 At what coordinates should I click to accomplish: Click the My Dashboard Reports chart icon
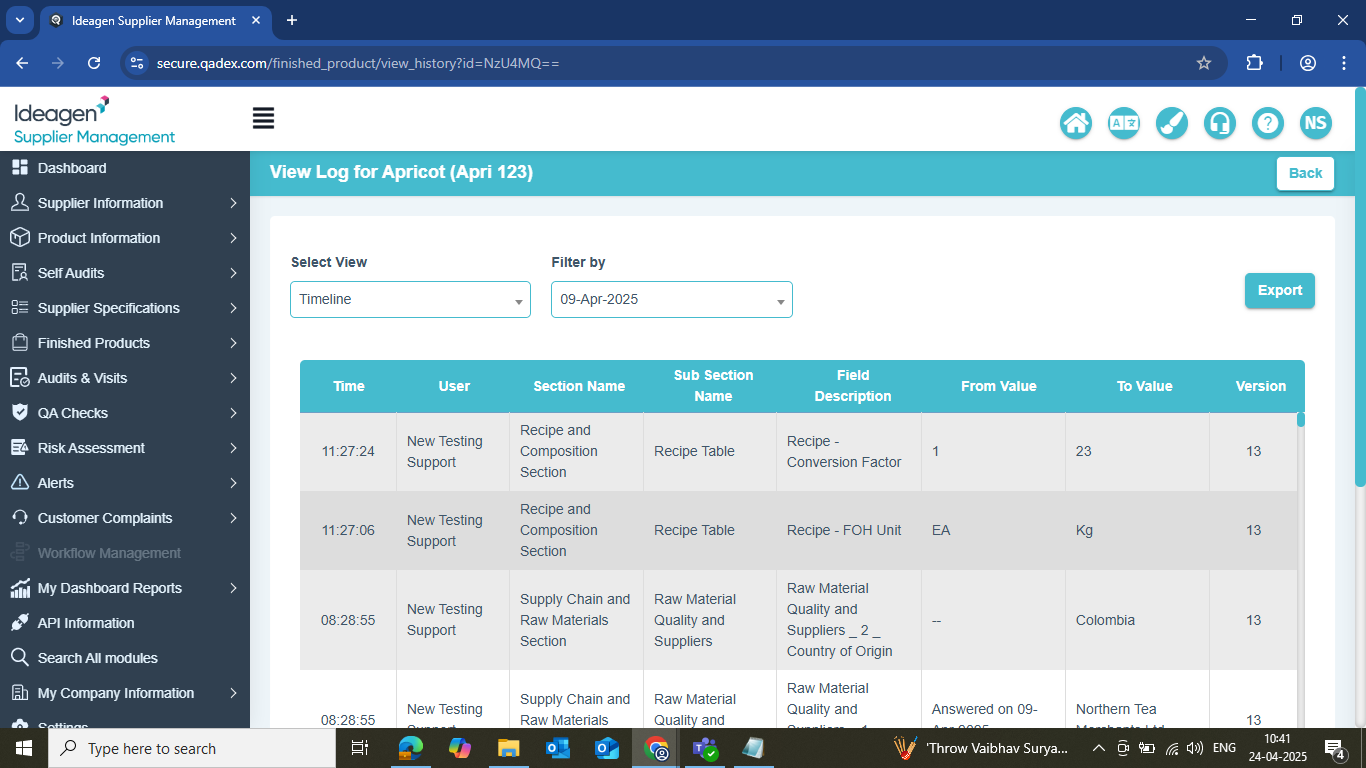coord(19,588)
